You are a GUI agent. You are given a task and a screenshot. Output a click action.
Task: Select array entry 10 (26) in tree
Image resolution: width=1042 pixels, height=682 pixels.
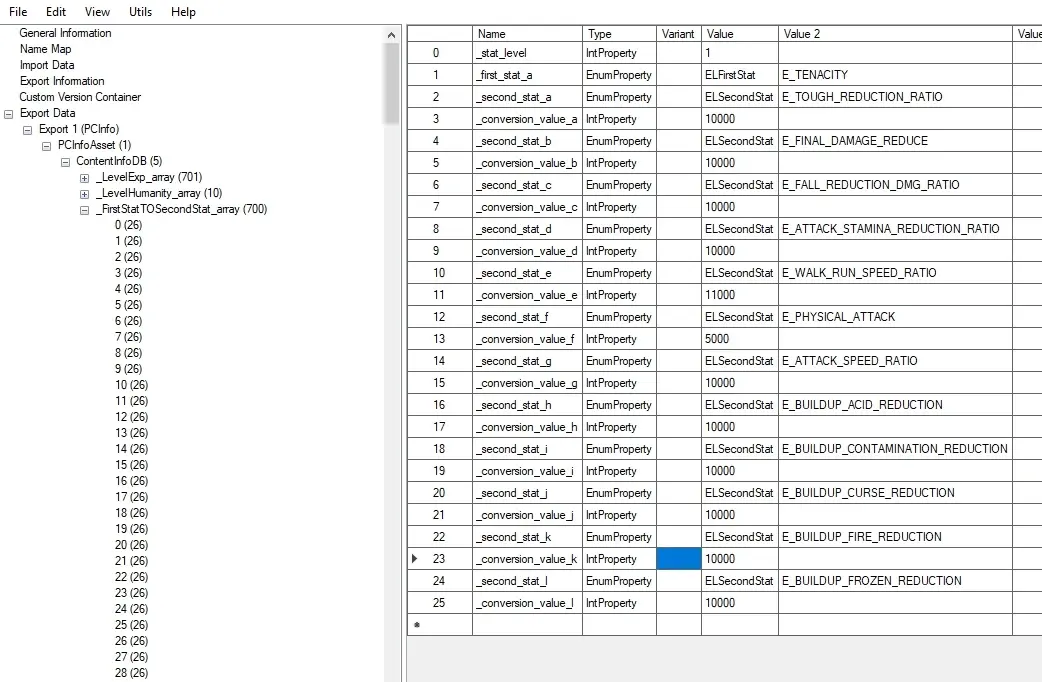[128, 385]
